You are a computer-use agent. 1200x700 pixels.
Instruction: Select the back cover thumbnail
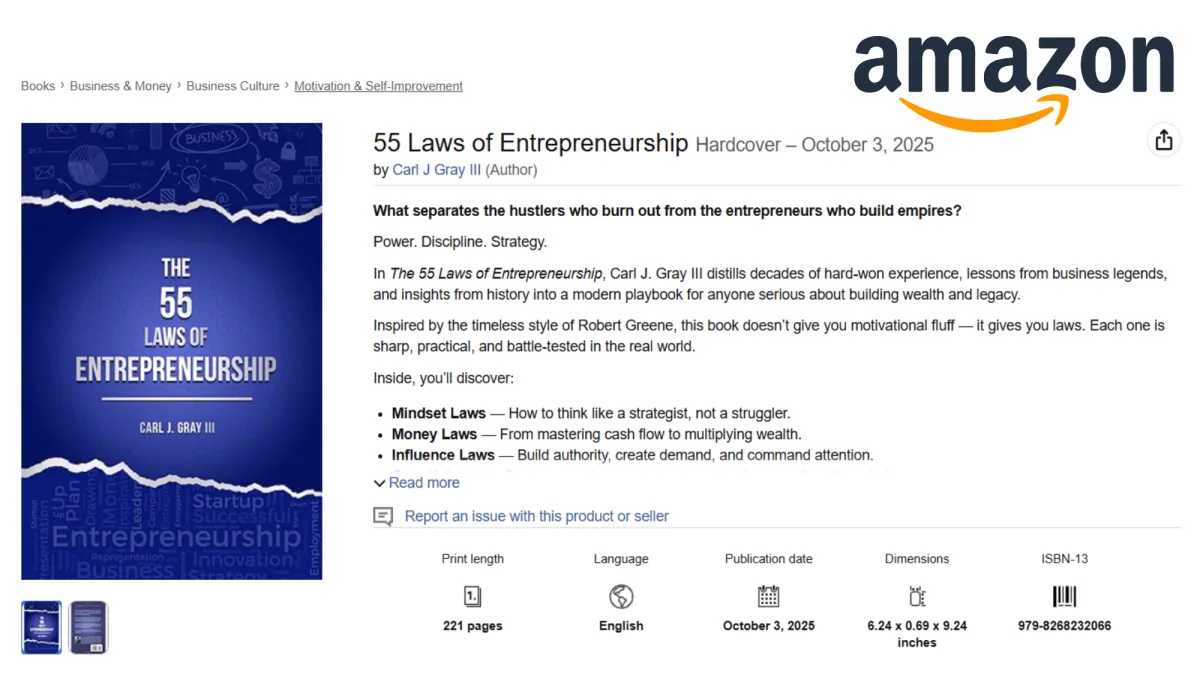(88, 627)
